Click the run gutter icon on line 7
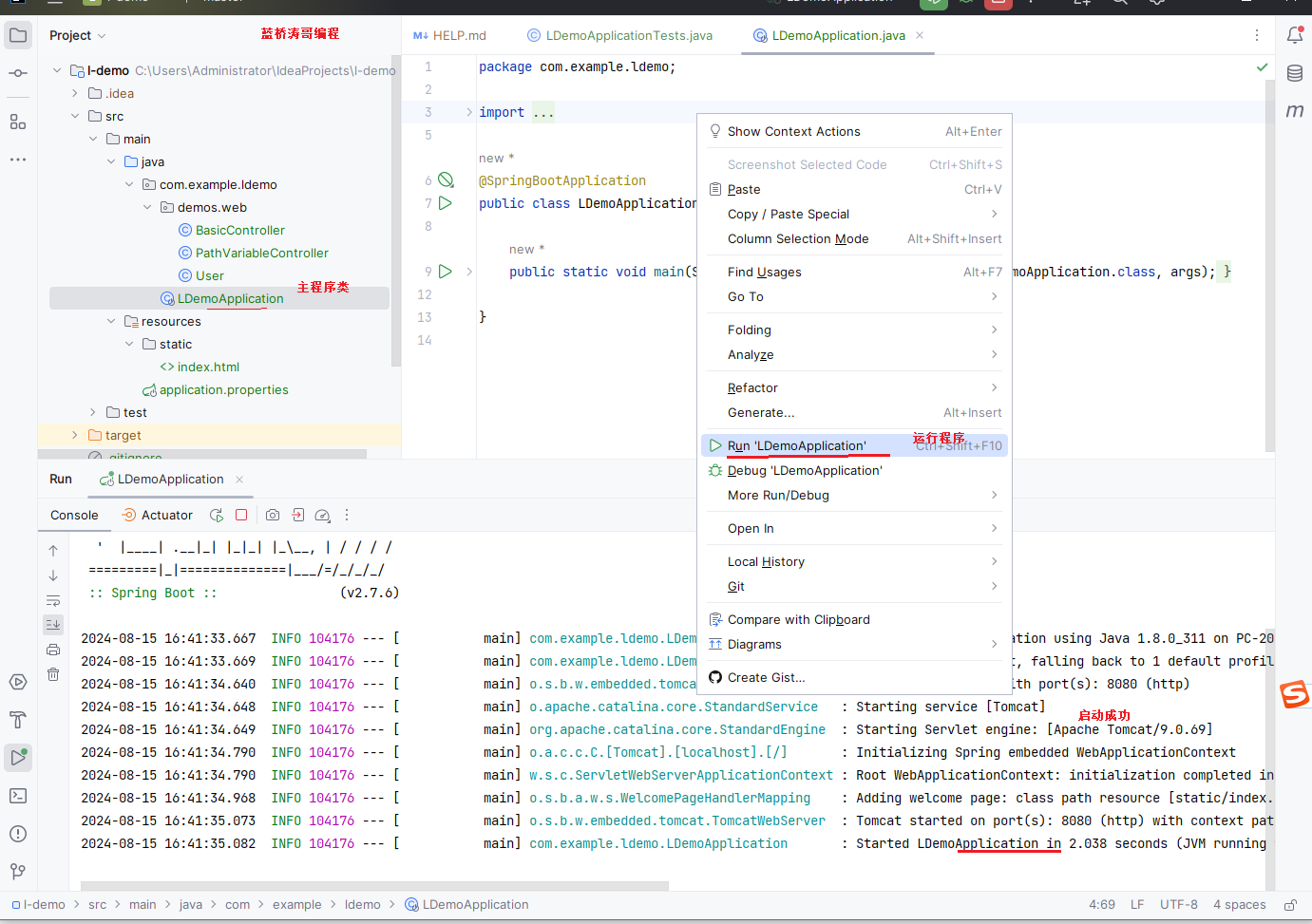Screen dimensions: 1312x924 [x=446, y=203]
